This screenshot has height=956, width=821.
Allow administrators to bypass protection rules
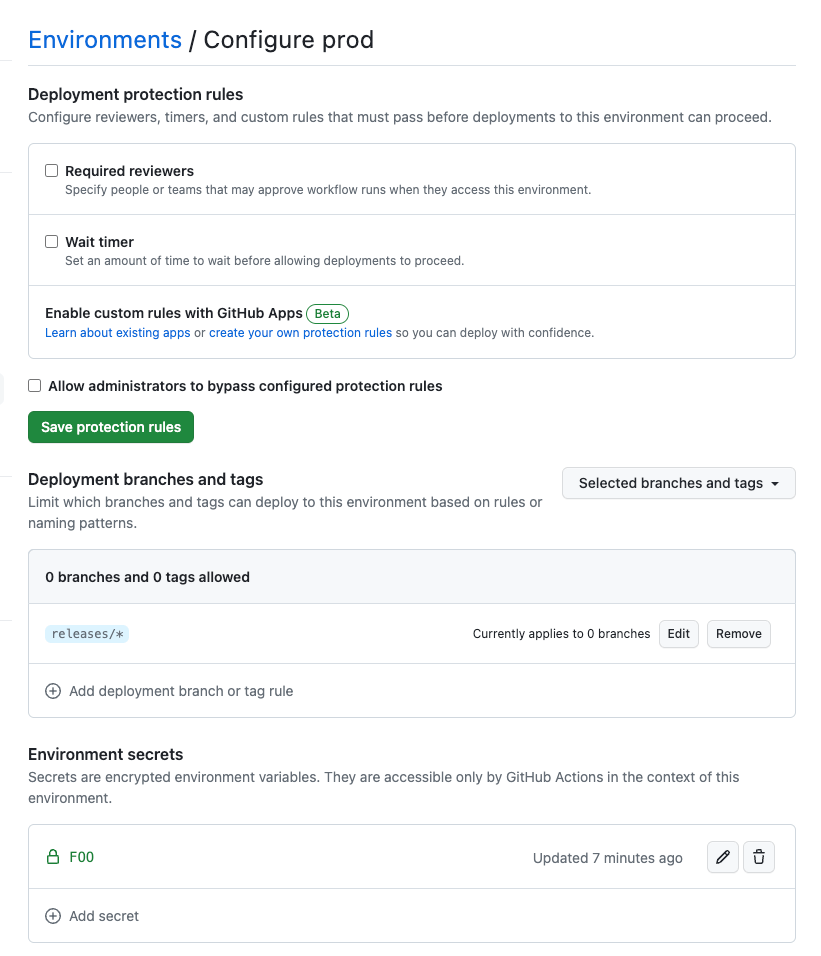35,385
